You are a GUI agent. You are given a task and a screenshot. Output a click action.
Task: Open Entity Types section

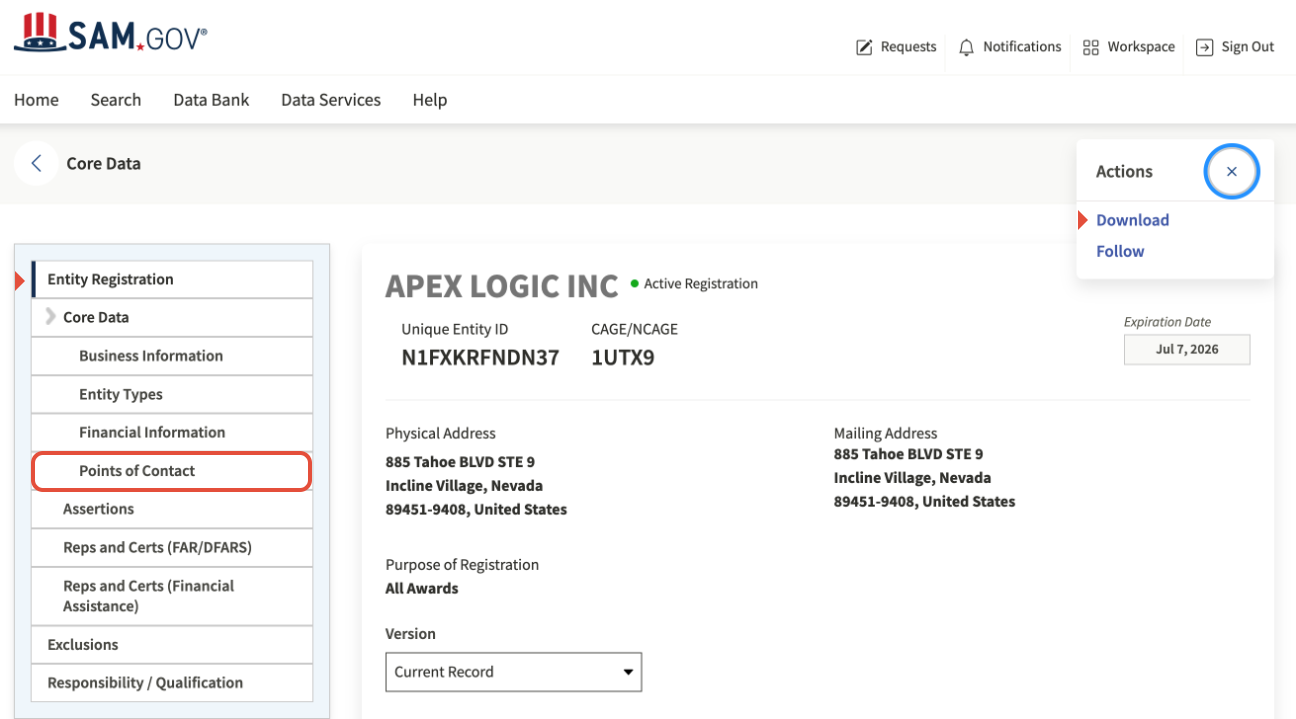coord(172,394)
